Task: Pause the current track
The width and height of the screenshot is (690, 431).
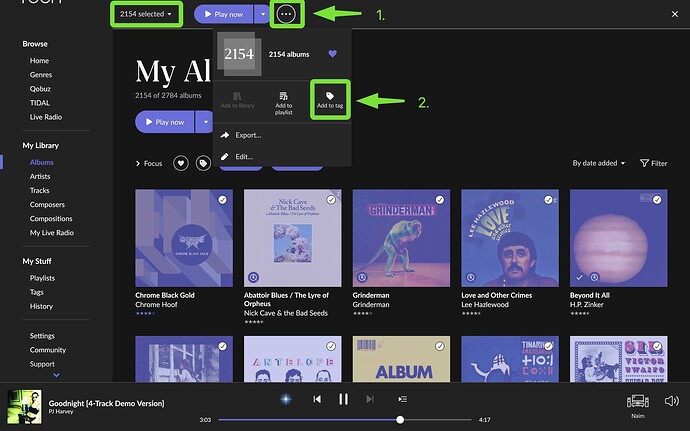Action: pos(343,399)
